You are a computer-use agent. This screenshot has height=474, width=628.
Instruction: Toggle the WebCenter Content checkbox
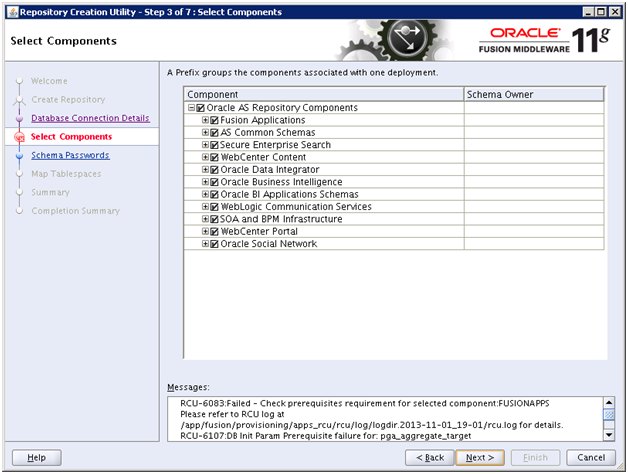214,157
